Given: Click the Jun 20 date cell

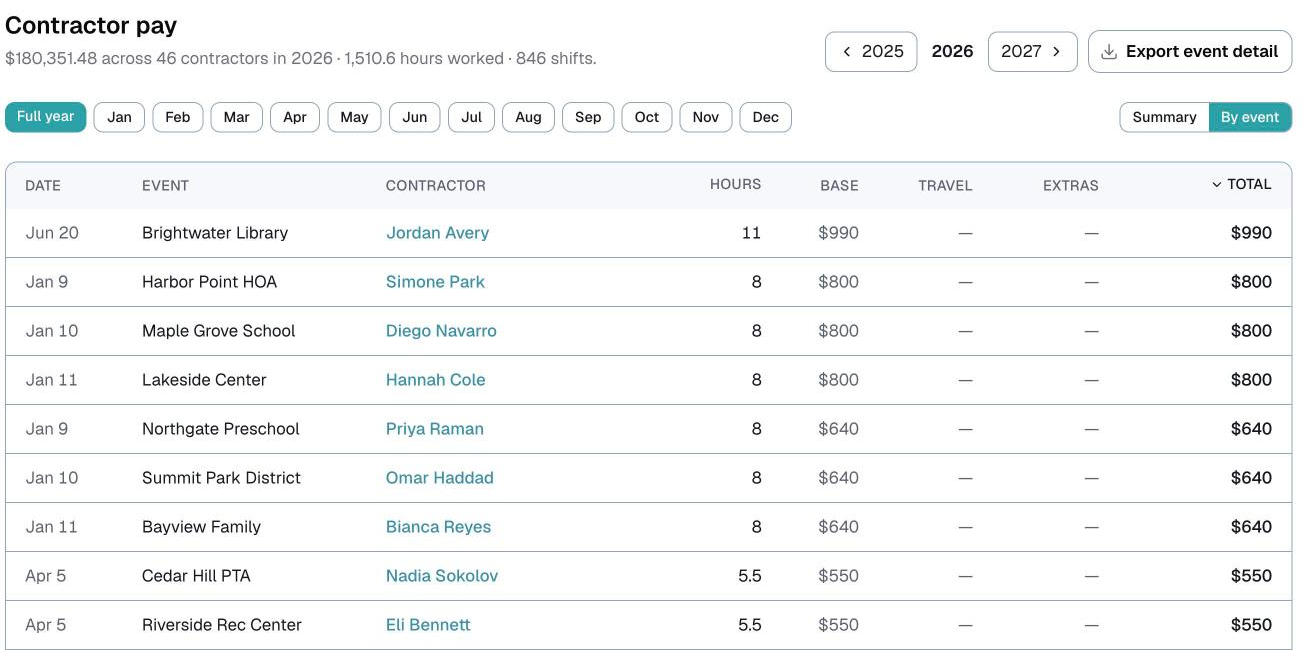Looking at the screenshot, I should 52,233.
